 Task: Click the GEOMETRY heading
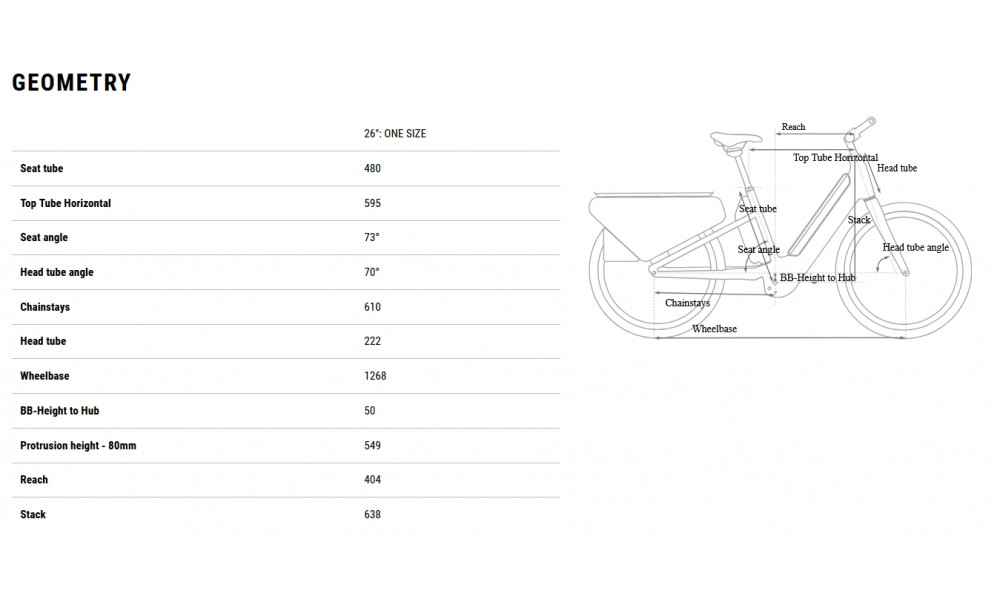coord(71,83)
